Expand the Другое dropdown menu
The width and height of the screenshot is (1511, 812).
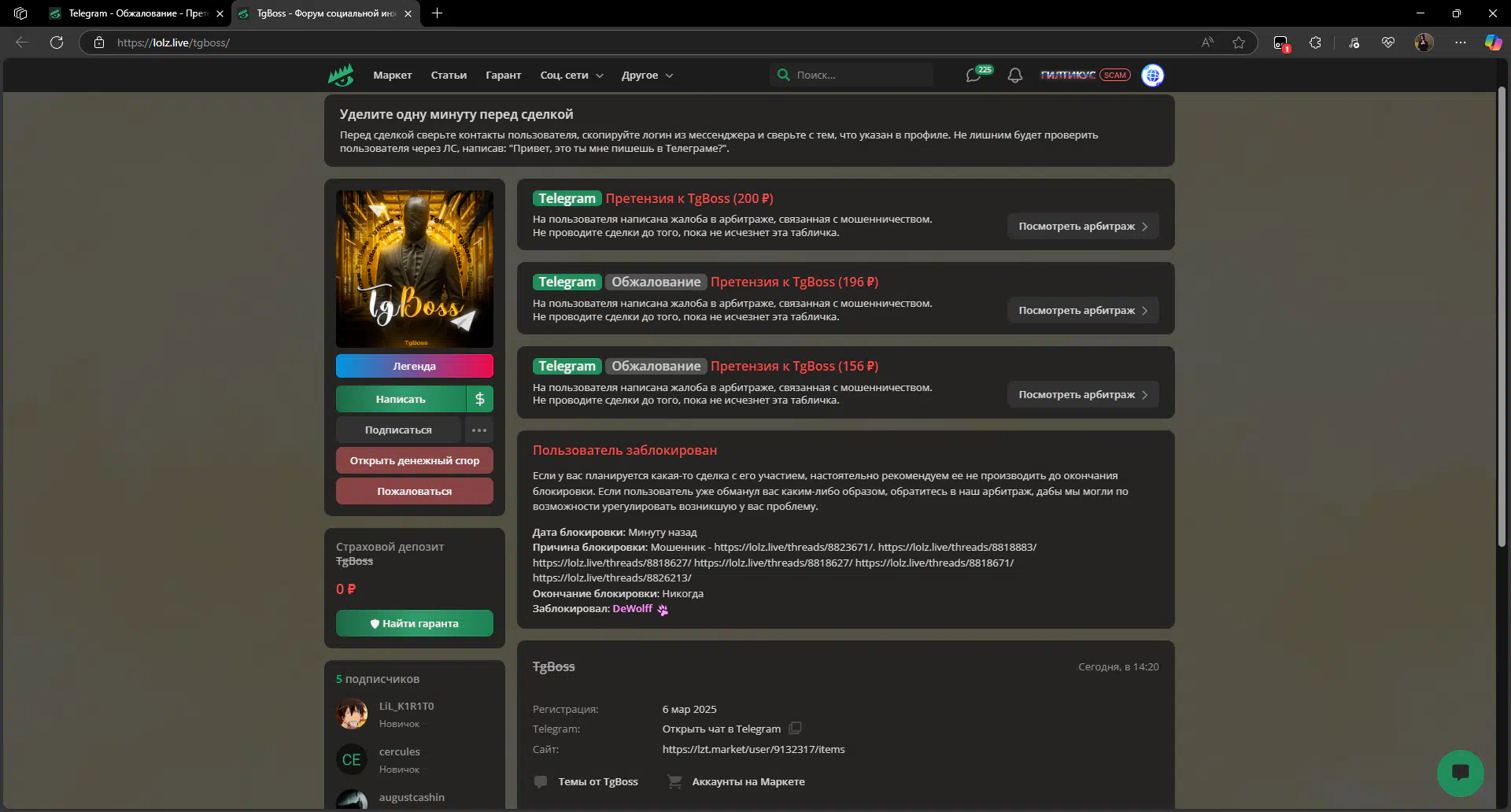click(647, 76)
